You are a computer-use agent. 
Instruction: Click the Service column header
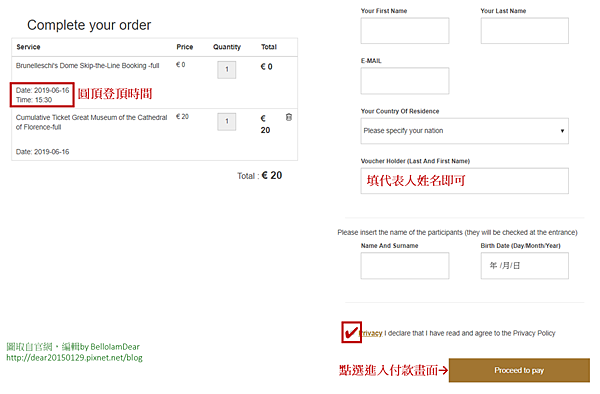pos(28,47)
